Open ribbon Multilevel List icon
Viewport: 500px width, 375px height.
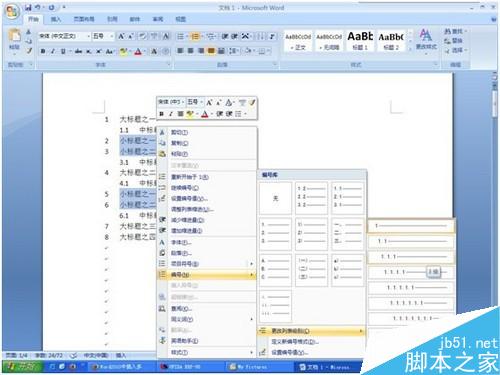(211, 36)
